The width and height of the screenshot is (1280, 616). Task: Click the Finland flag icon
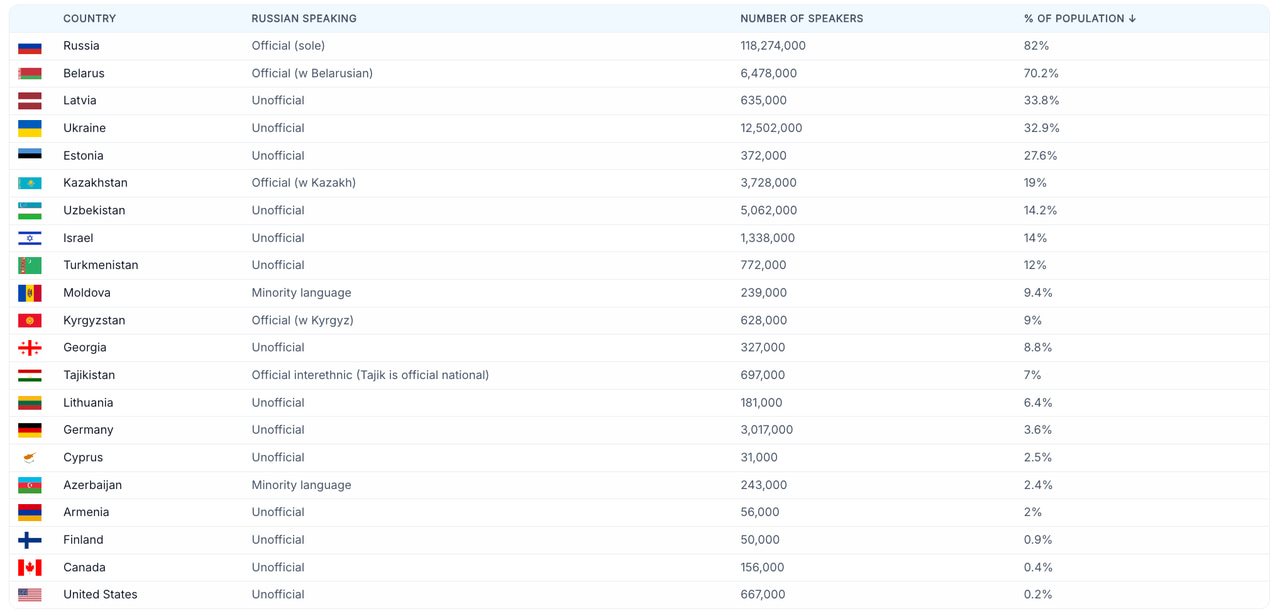[x=30, y=540]
